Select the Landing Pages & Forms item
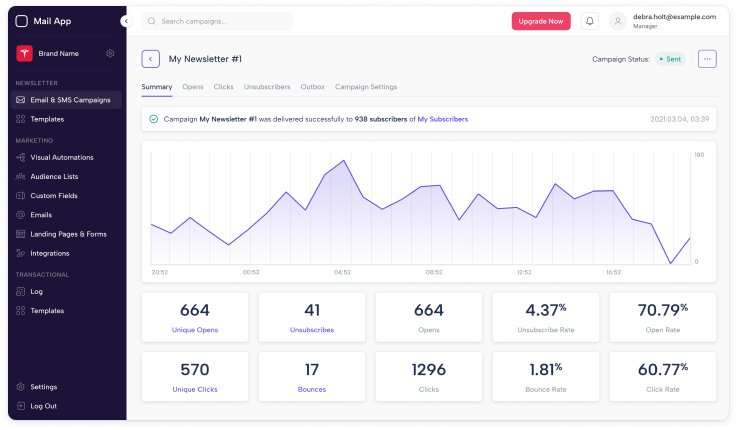The image size is (737, 430). [68, 234]
